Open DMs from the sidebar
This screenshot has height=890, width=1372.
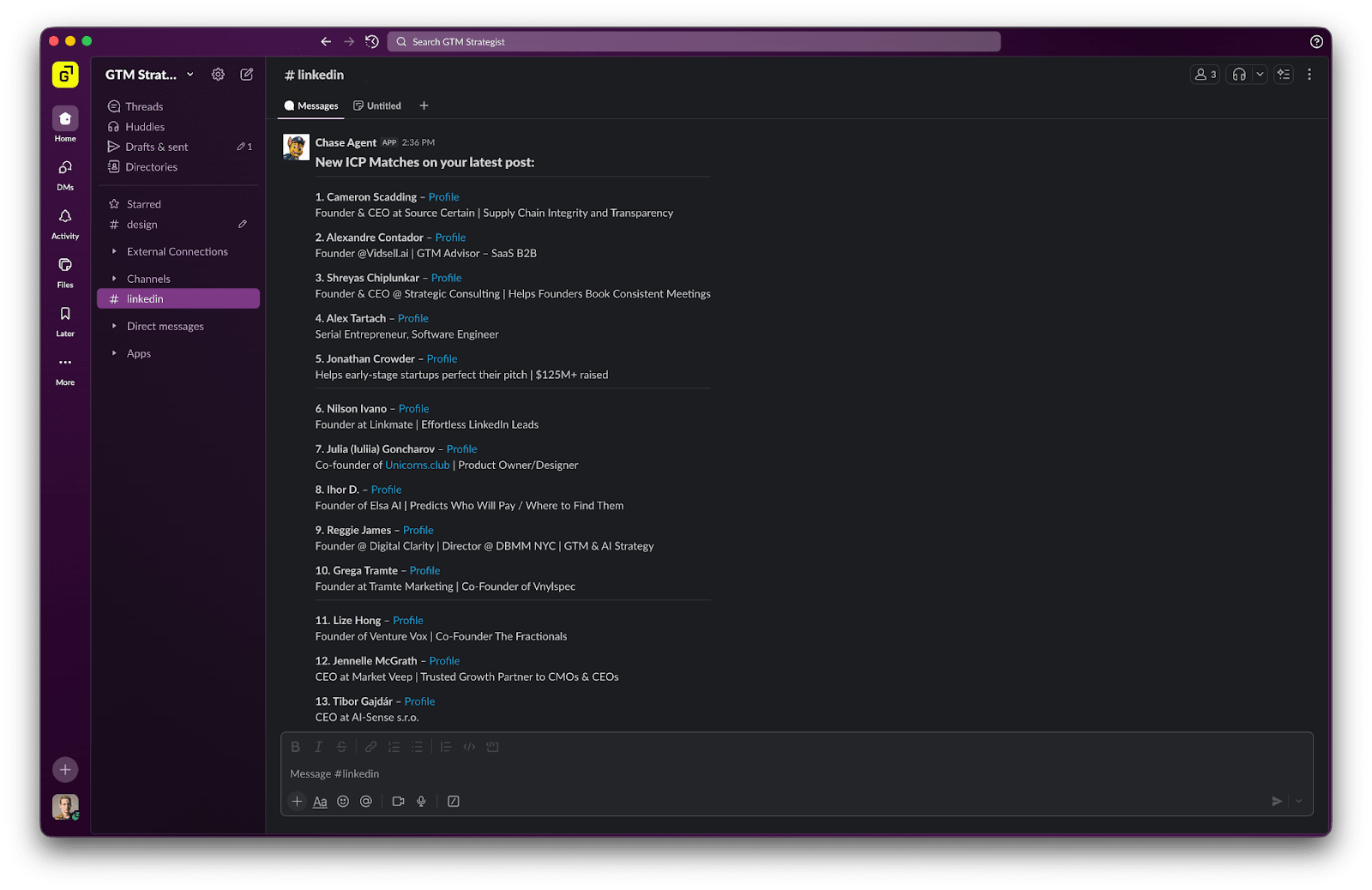click(x=65, y=174)
